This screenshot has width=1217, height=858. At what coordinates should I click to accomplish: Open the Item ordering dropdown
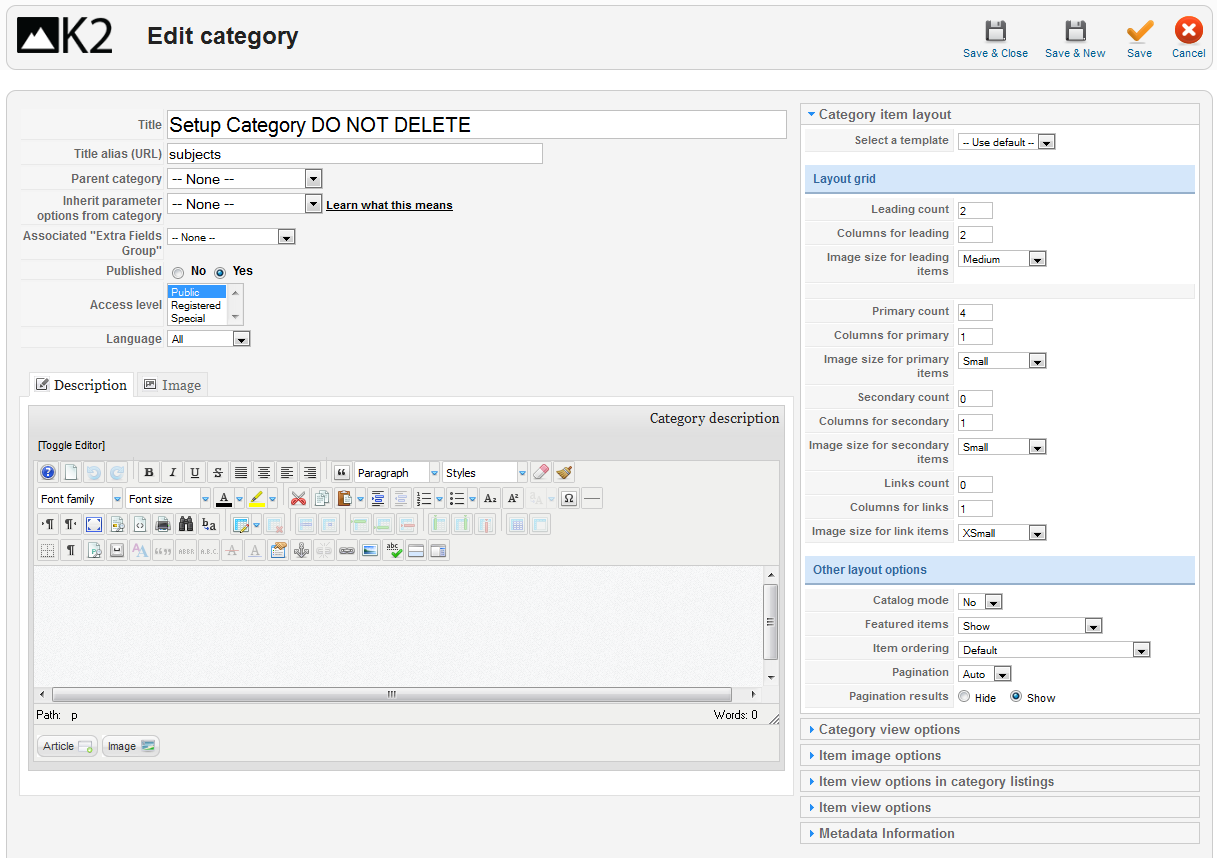click(x=1054, y=650)
